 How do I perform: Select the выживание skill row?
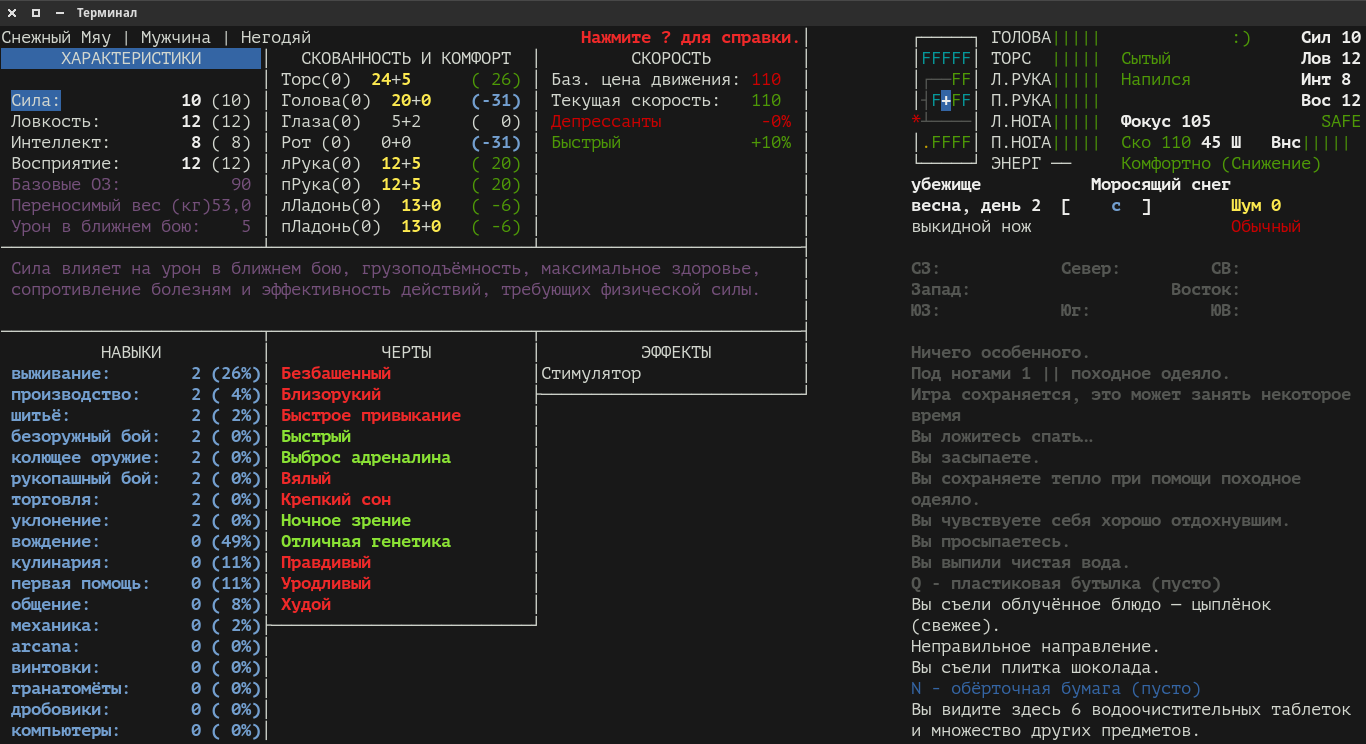pyautogui.click(x=136, y=374)
